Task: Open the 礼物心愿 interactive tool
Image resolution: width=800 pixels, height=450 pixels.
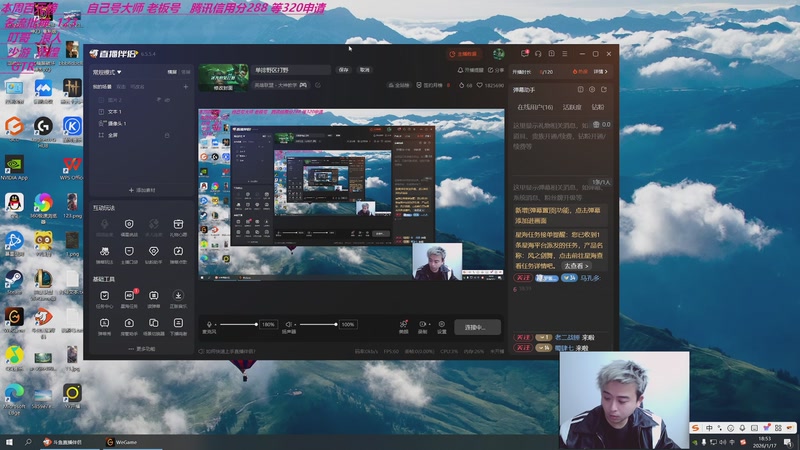Action: (178, 228)
